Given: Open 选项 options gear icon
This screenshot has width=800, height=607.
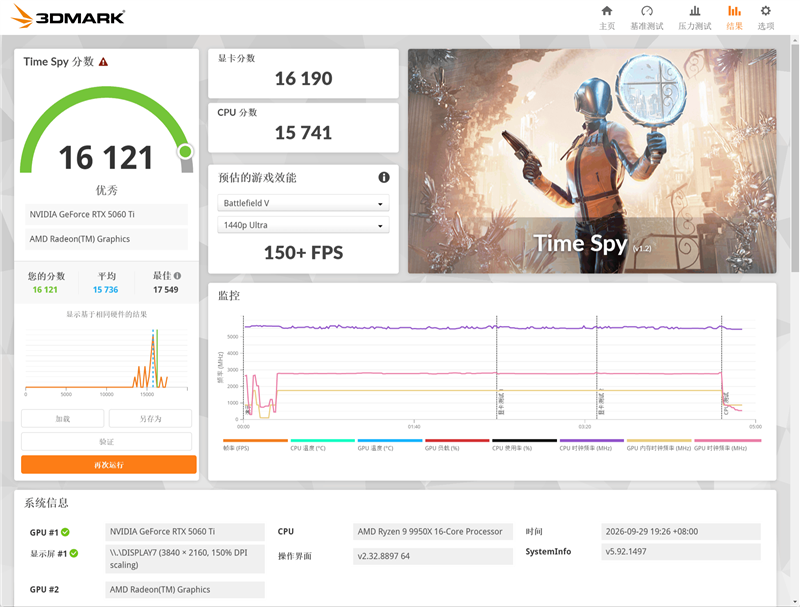Looking at the screenshot, I should click(766, 11).
